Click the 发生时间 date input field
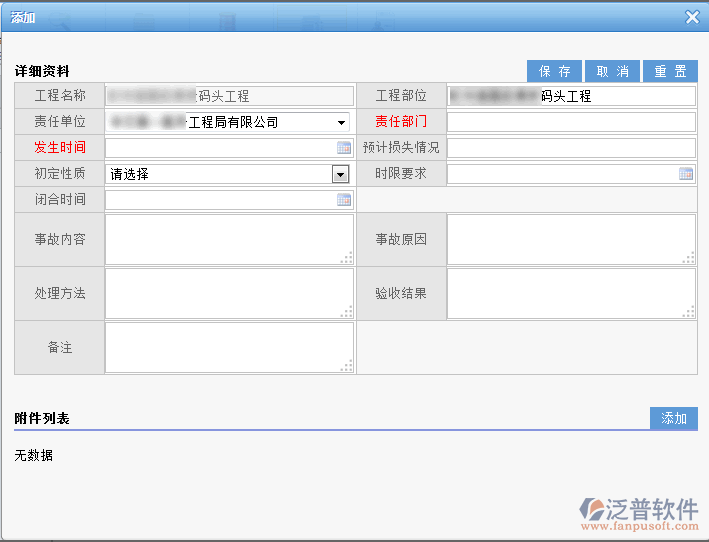709x542 pixels. pos(220,148)
